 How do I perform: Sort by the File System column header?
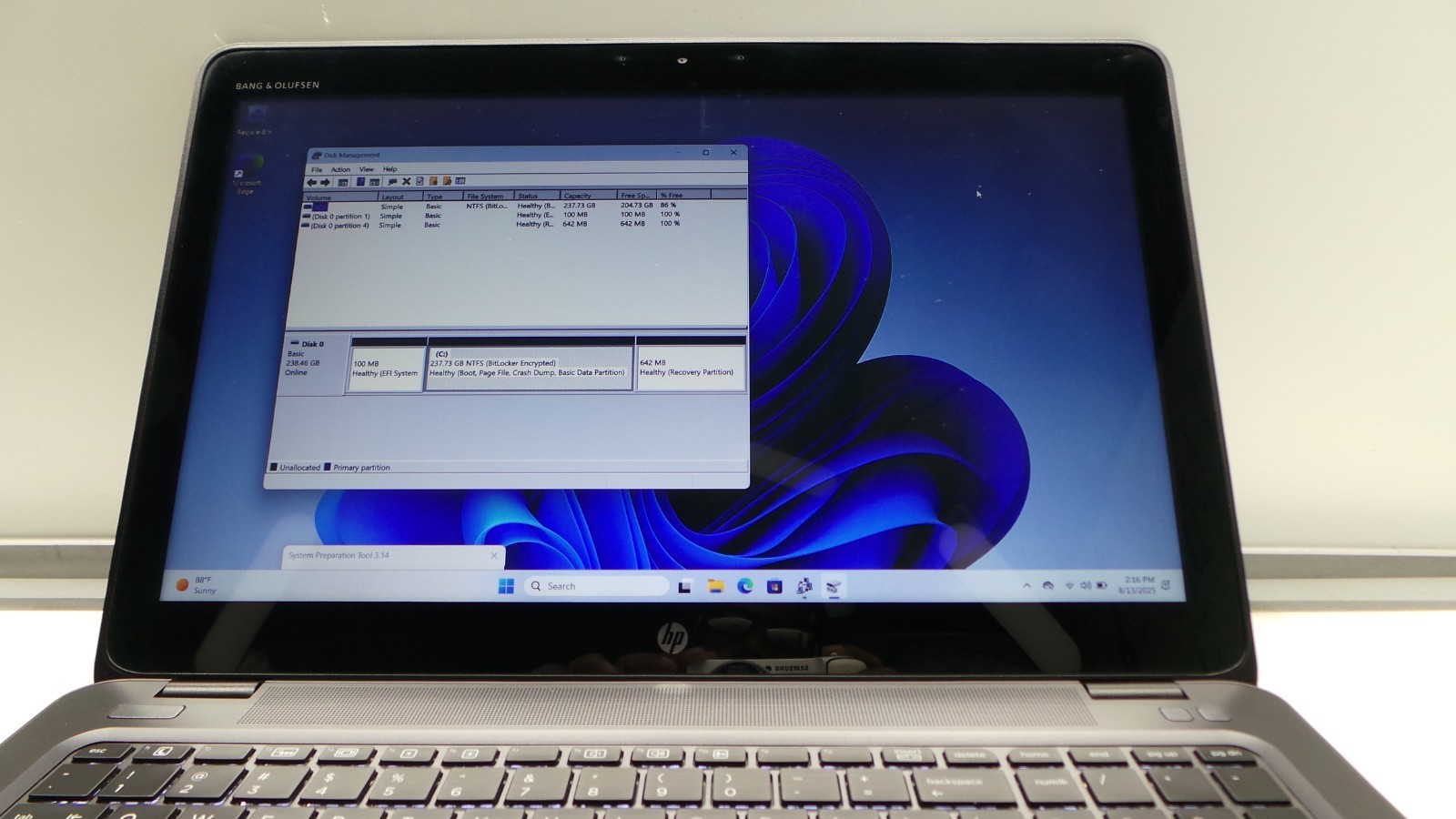[x=488, y=196]
